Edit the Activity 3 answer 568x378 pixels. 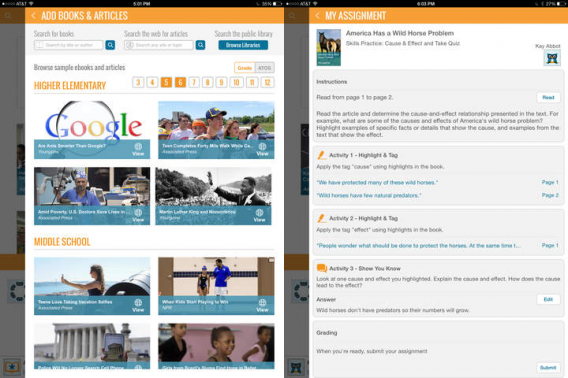(x=548, y=299)
